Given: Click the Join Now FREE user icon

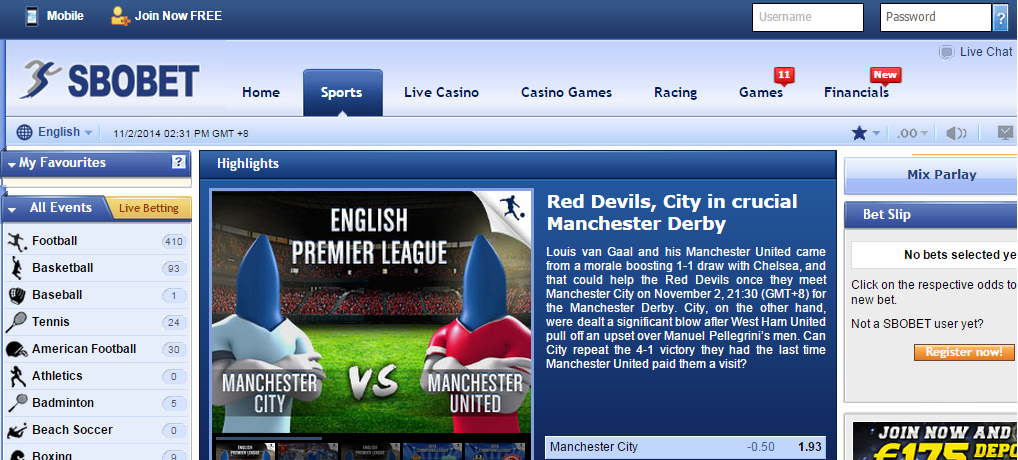Looking at the screenshot, I should pos(121,16).
